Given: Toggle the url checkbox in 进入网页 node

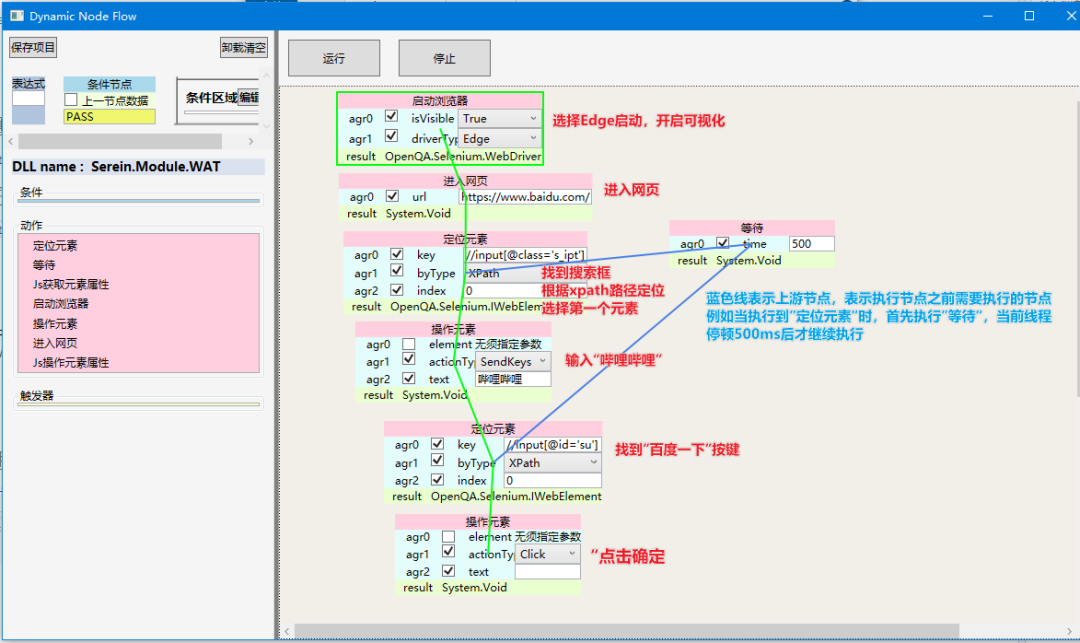Looking at the screenshot, I should click(x=392, y=196).
